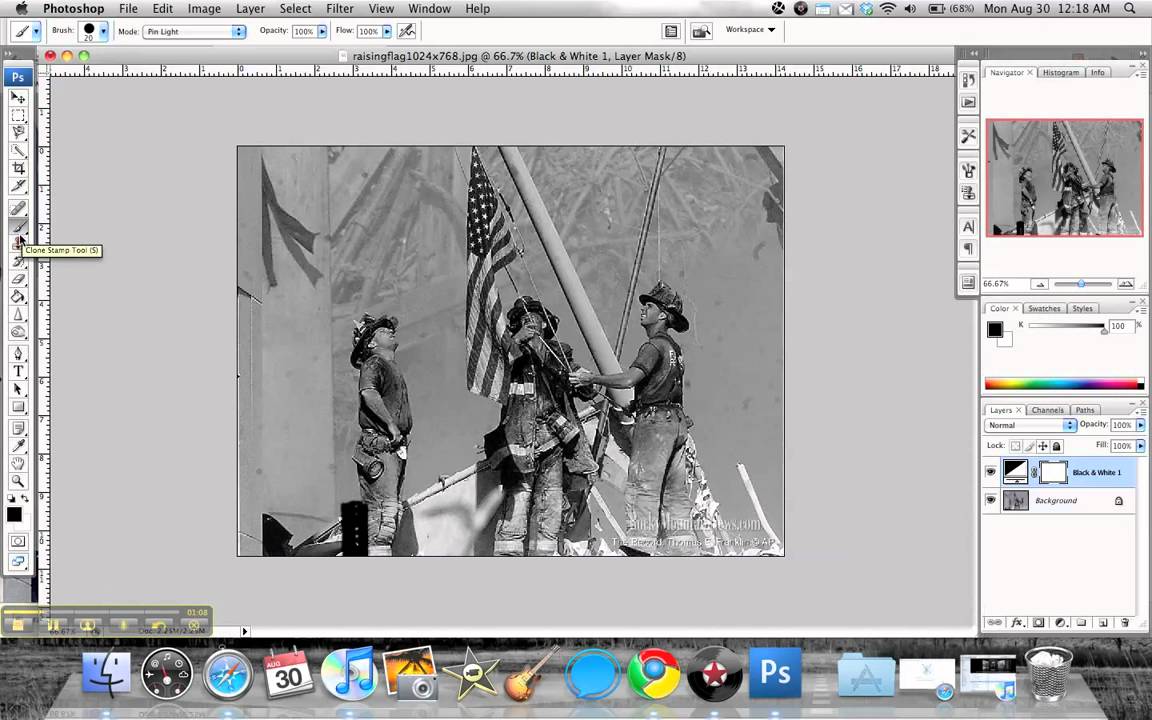Click the Delete layer trash icon
1152x720 pixels.
point(1125,622)
